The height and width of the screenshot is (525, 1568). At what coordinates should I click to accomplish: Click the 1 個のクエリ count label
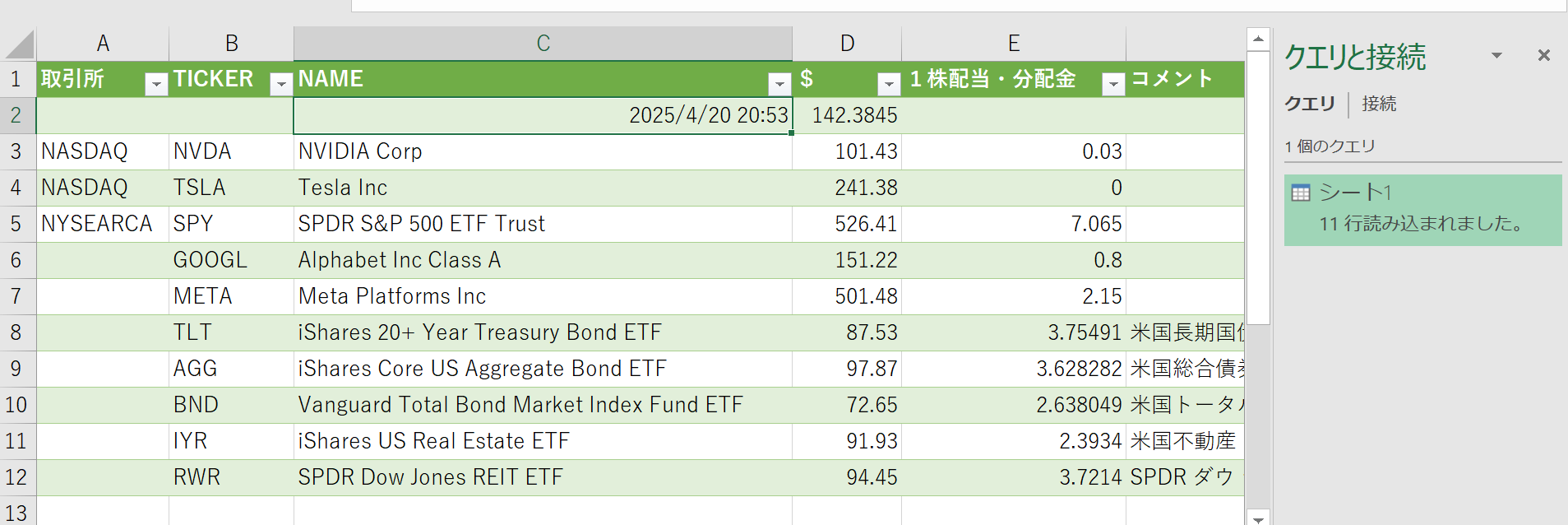(x=1330, y=146)
